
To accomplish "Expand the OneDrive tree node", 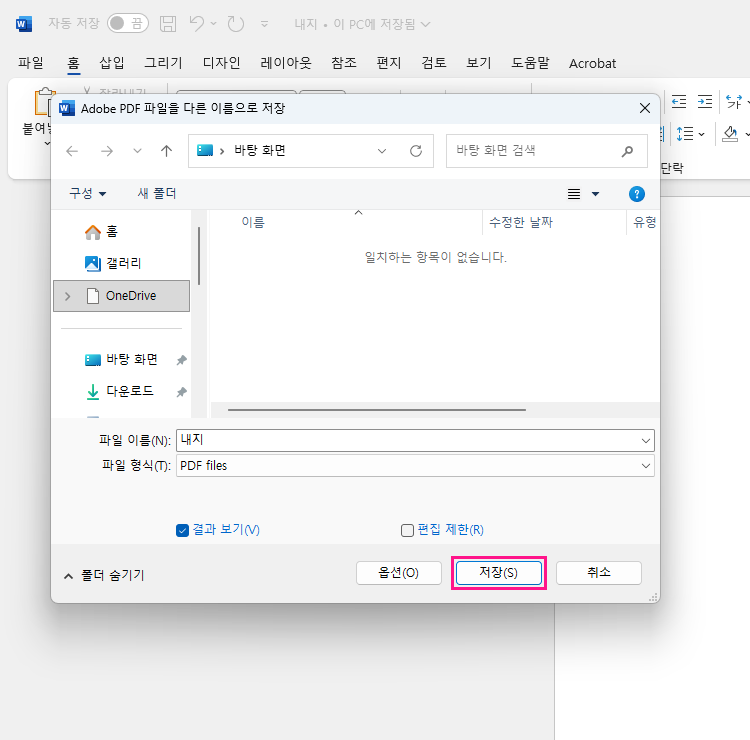I will pyautogui.click(x=67, y=296).
